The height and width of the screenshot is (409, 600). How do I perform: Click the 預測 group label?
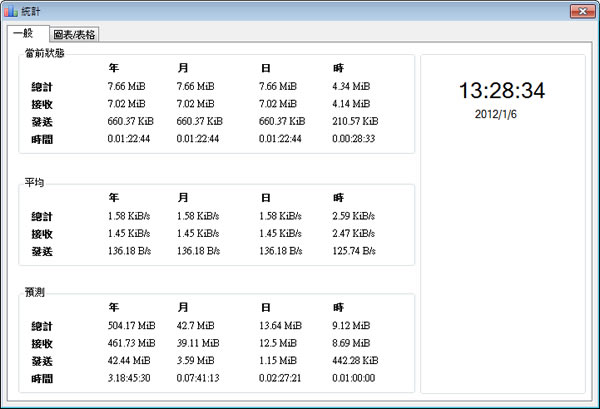coord(35,292)
